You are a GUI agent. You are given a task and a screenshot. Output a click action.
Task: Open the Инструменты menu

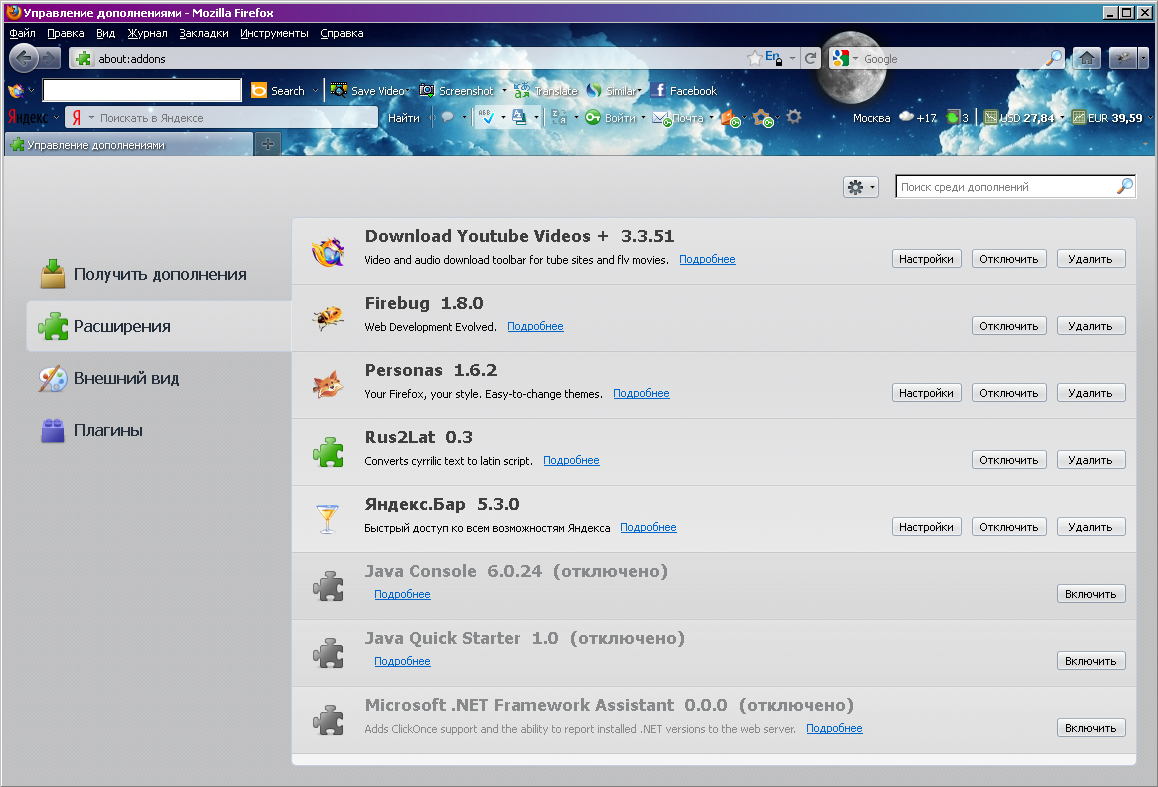274,33
